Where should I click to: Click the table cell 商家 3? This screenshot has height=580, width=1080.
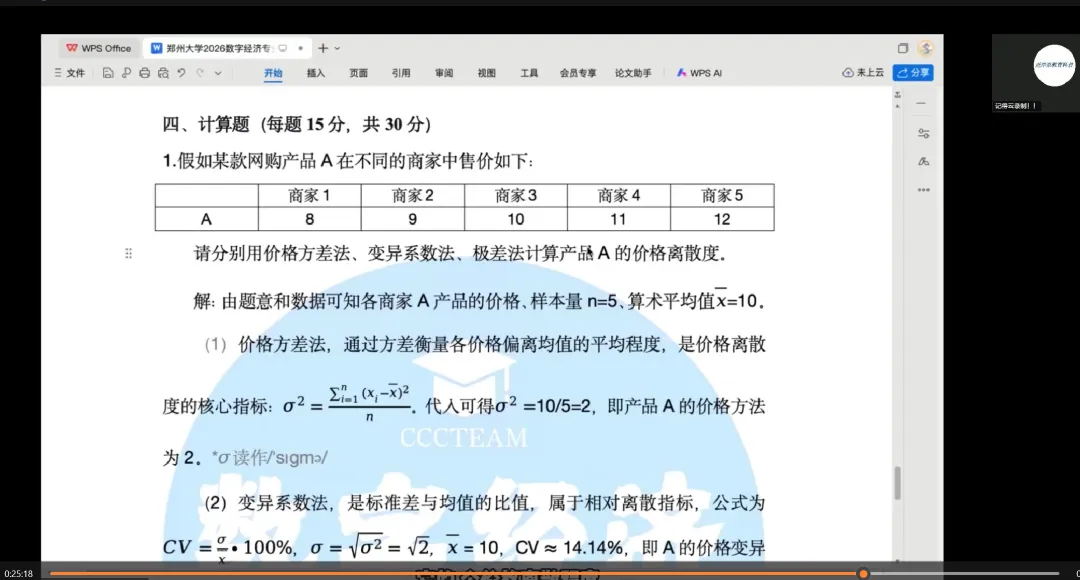click(516, 196)
